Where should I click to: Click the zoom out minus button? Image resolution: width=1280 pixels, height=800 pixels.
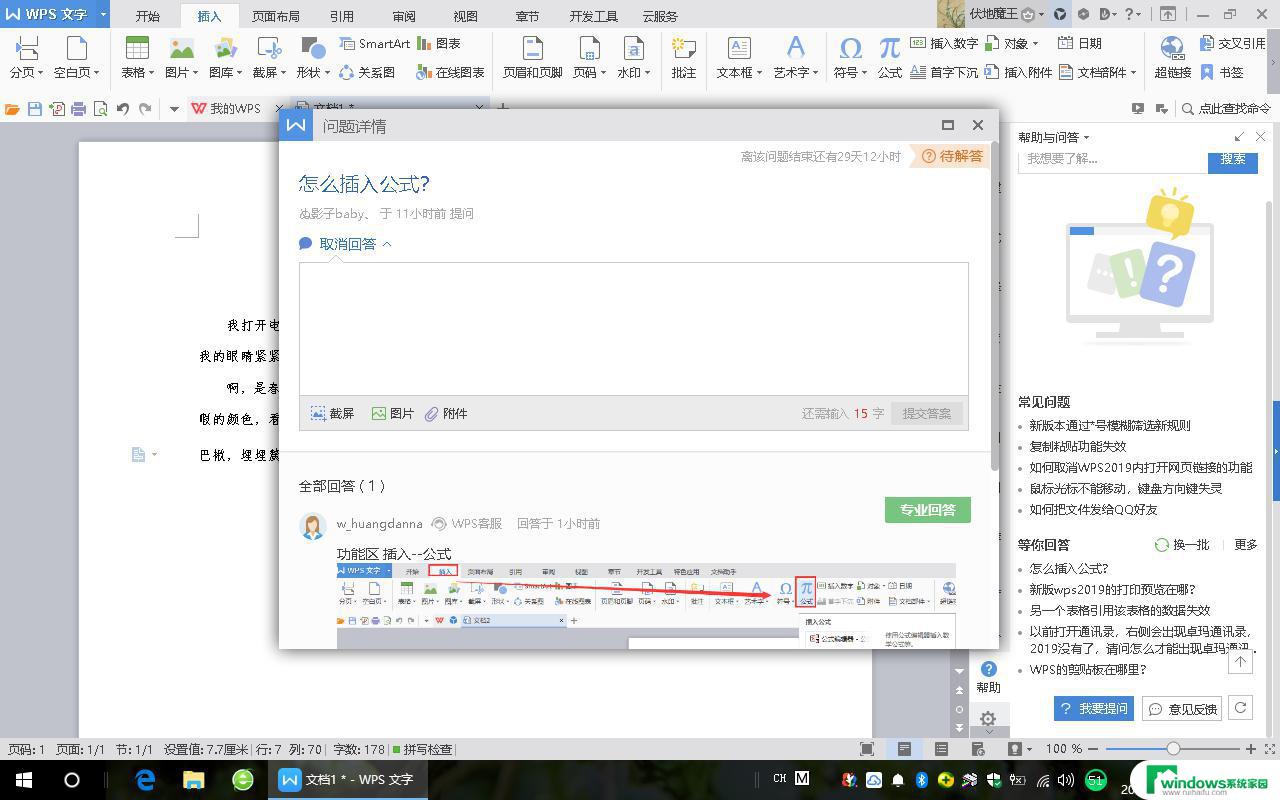(x=1094, y=748)
